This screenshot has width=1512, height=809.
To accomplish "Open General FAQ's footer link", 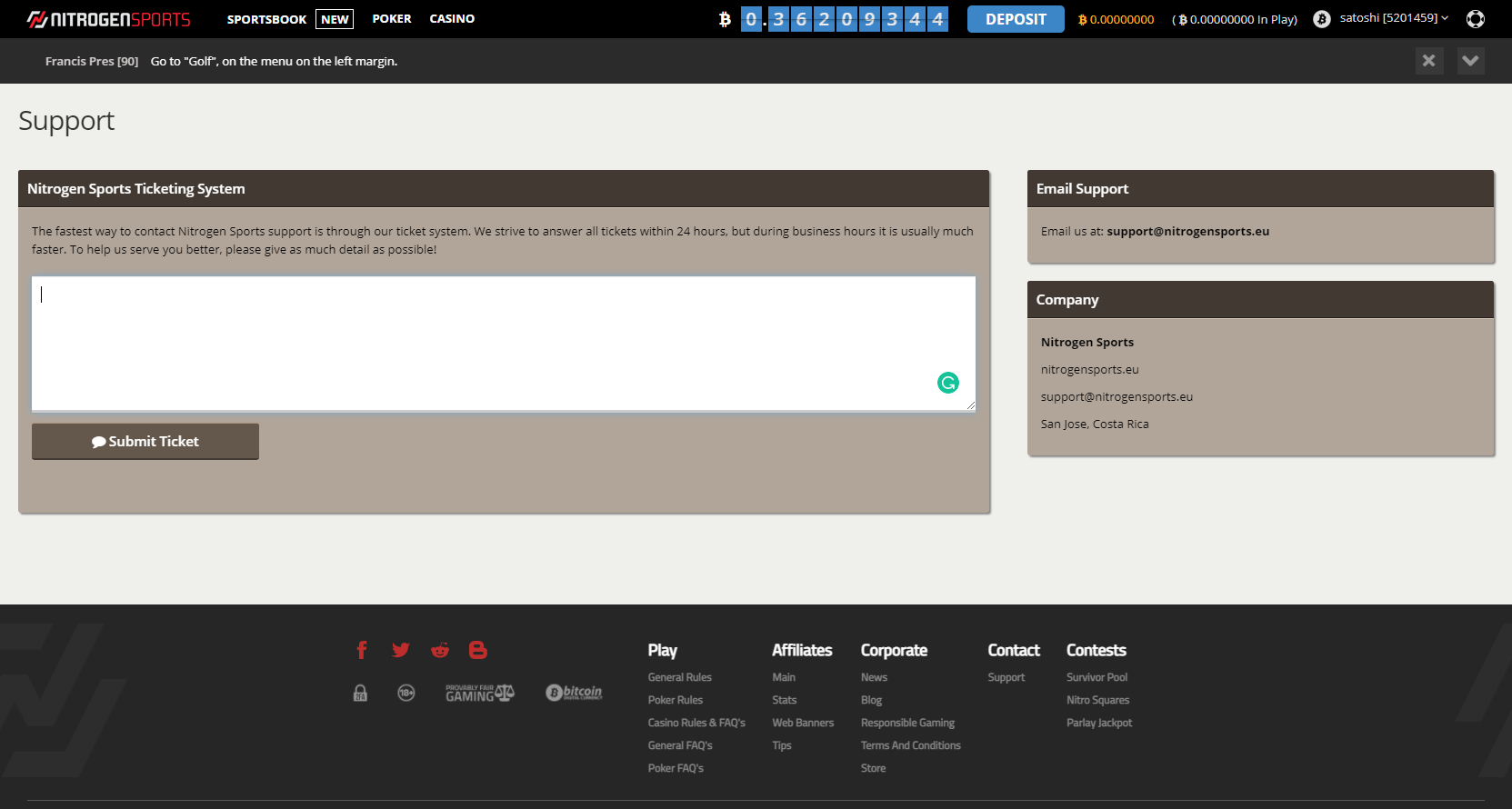I will click(680, 745).
